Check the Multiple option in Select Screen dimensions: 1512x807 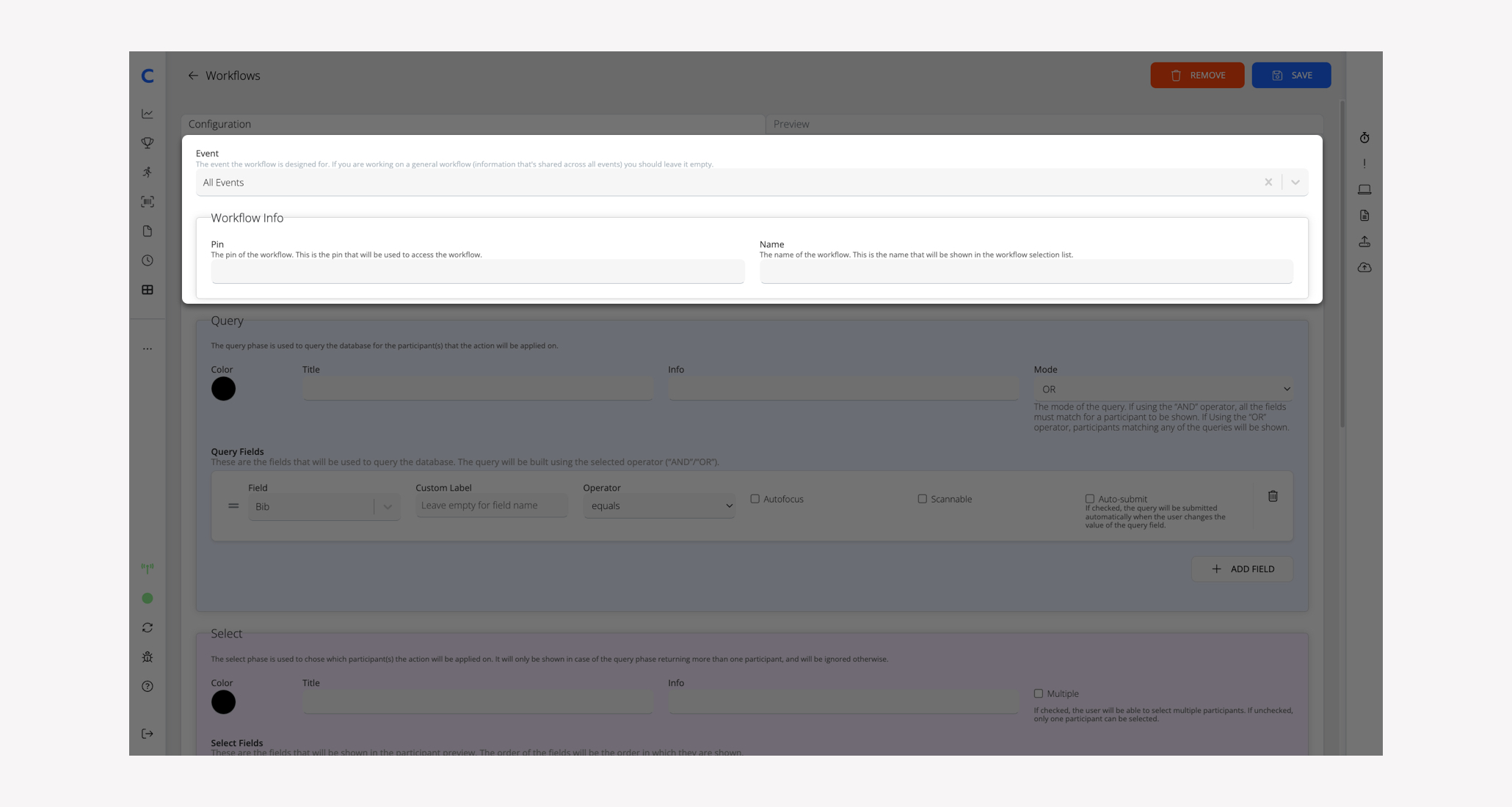point(1038,693)
